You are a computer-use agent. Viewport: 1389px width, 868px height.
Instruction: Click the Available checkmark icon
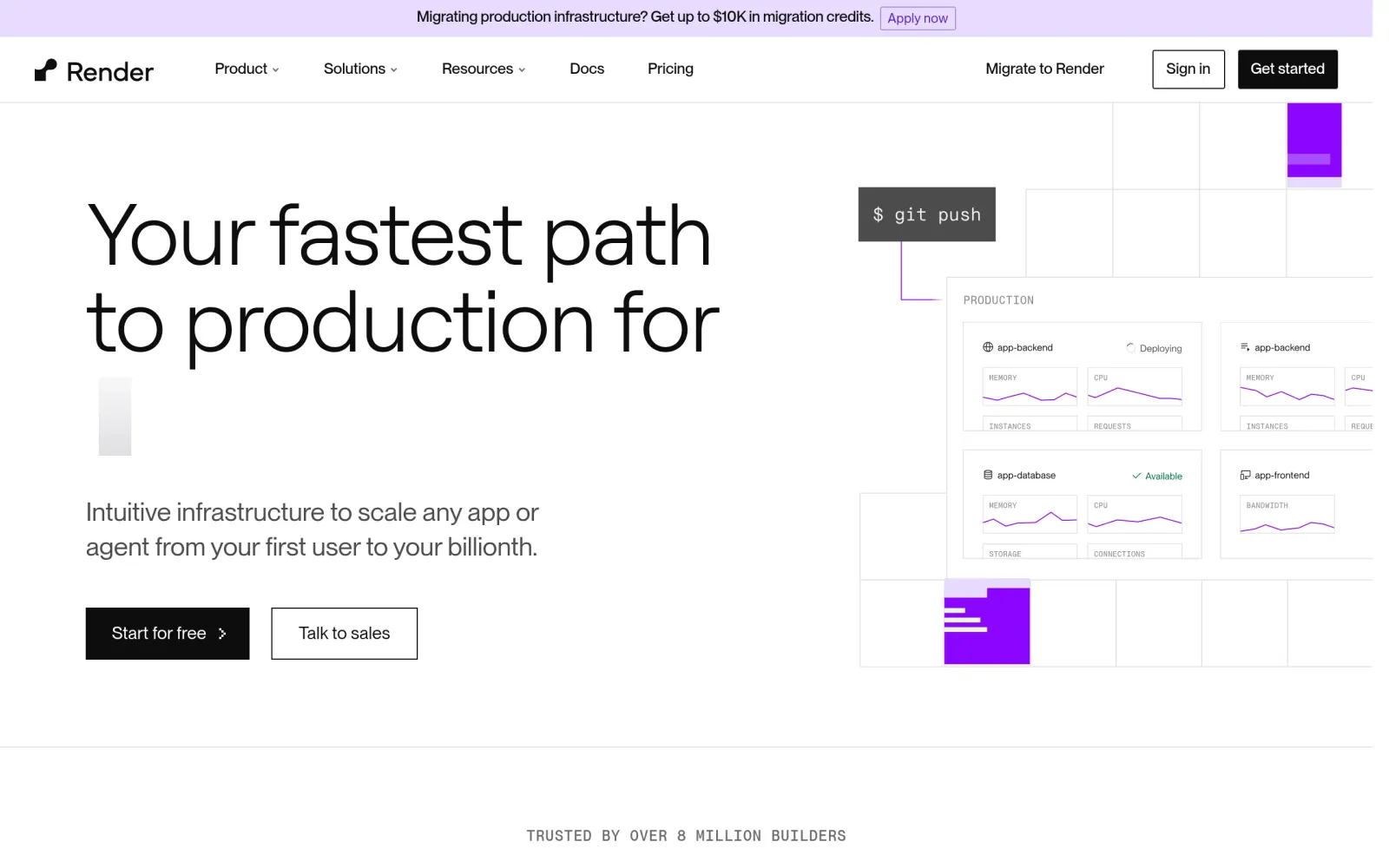coord(1136,476)
